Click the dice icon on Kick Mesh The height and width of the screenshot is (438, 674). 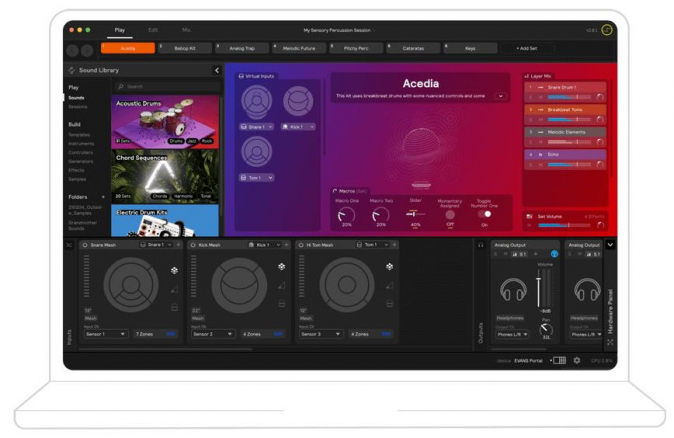[281, 268]
